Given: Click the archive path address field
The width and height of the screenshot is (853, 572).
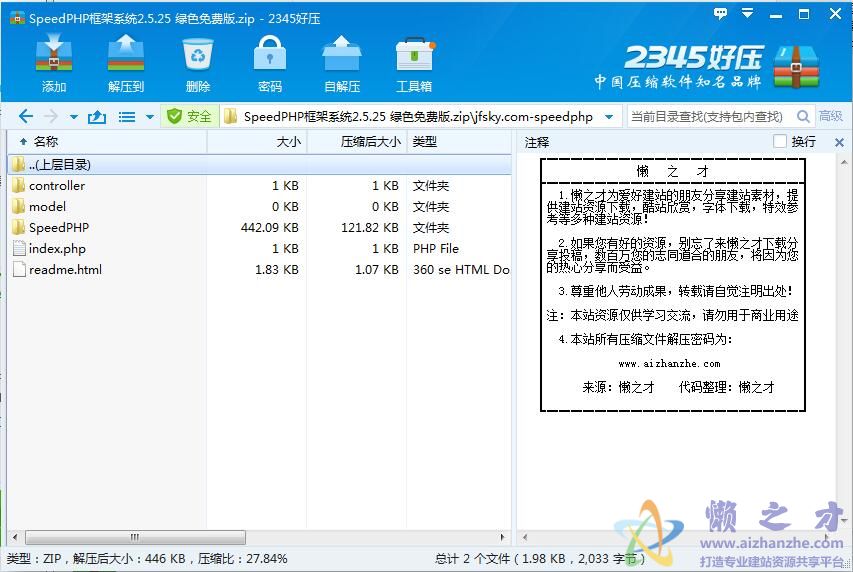Looking at the screenshot, I should coord(418,116).
